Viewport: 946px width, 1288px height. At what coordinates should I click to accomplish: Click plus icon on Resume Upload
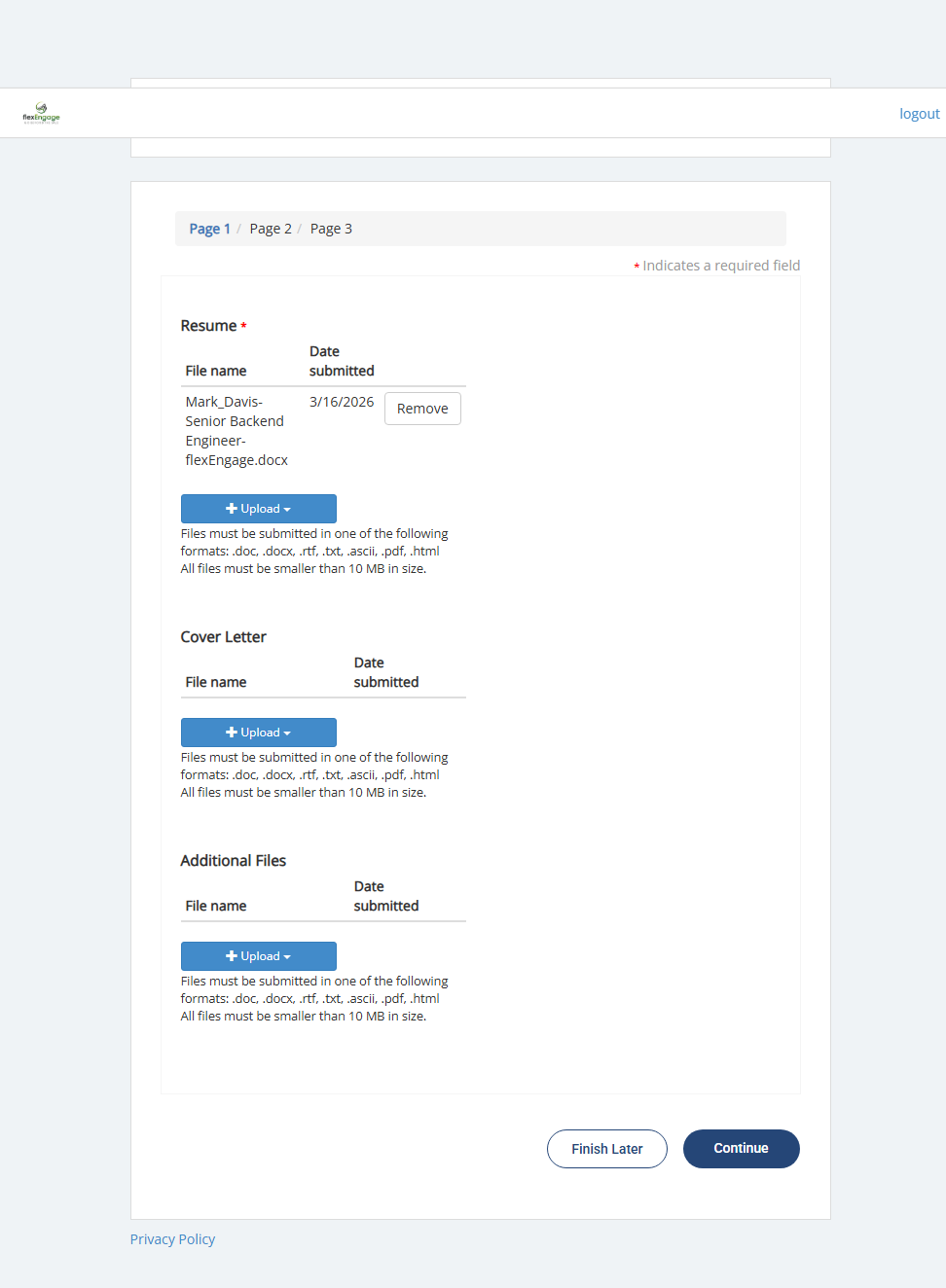click(x=232, y=509)
